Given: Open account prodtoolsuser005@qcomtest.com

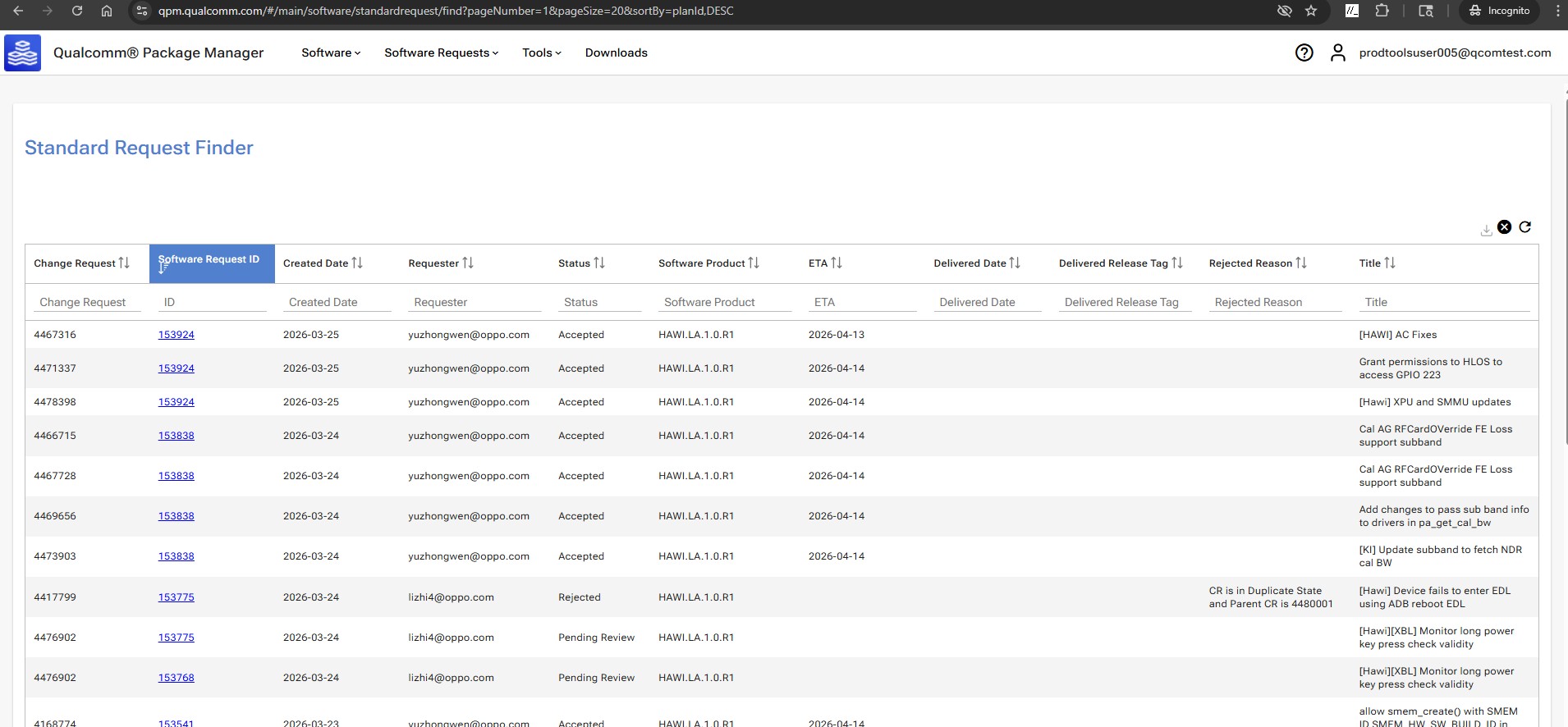Looking at the screenshot, I should [x=1455, y=53].
